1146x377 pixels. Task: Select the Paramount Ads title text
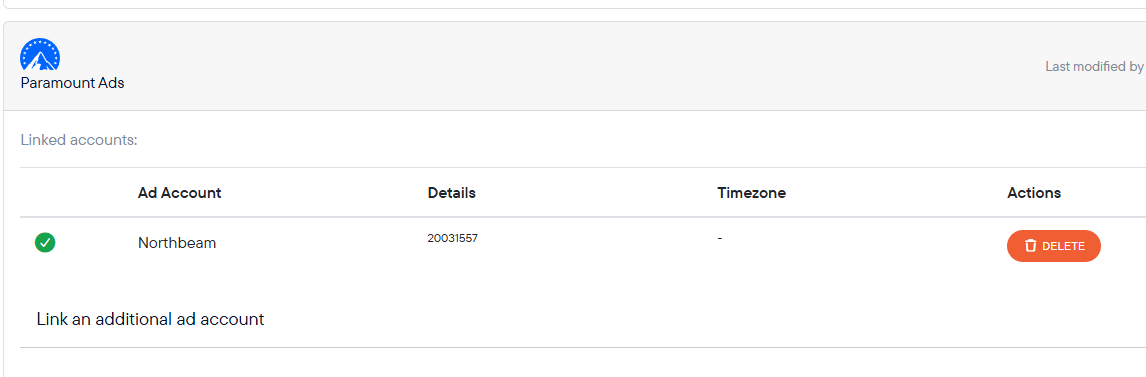pyautogui.click(x=72, y=83)
